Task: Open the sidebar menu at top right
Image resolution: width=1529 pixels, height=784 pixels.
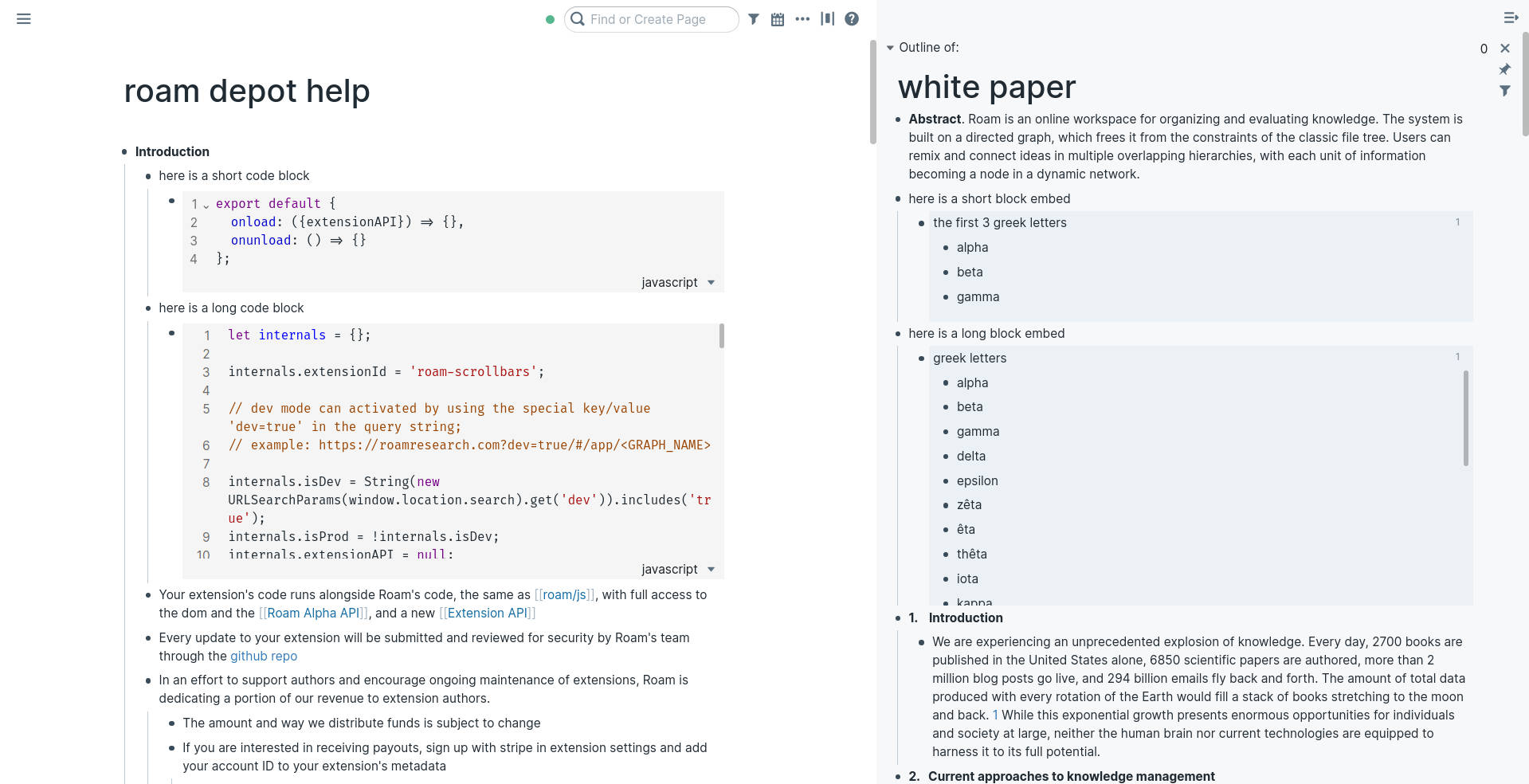Action: pos(1511,18)
